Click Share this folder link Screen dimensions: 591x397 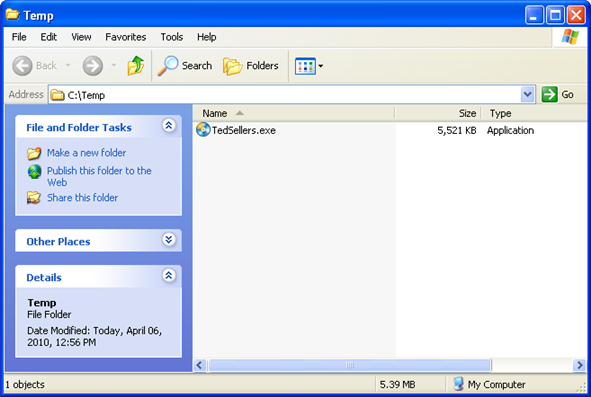[x=82, y=198]
